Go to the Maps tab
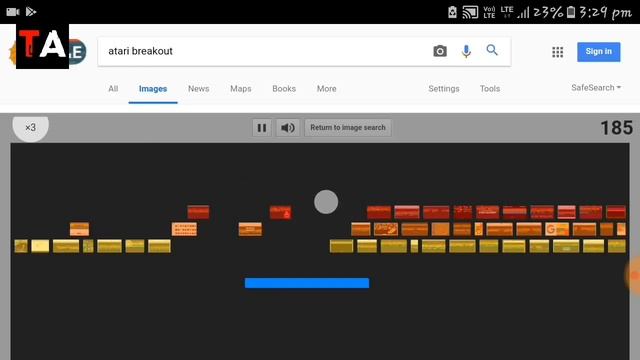This screenshot has width=640, height=360. 241,89
